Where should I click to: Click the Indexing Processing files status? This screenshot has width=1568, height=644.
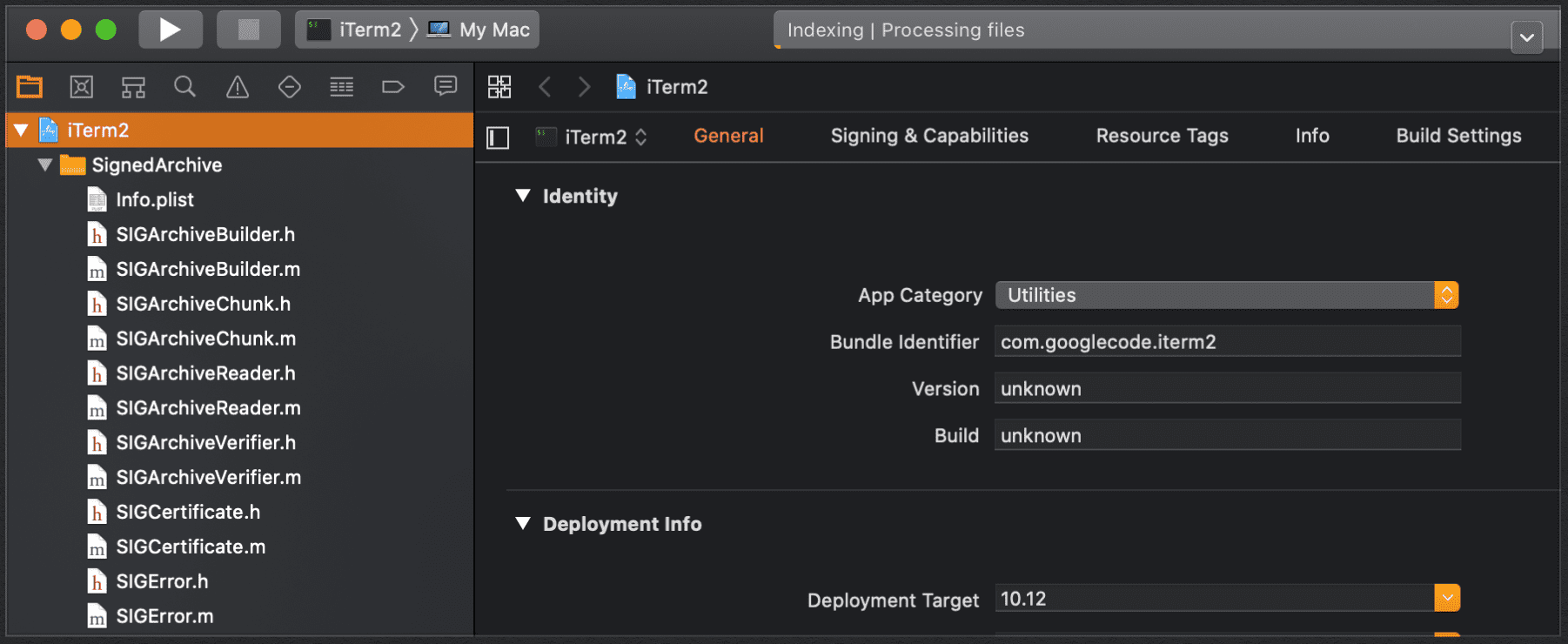point(906,30)
